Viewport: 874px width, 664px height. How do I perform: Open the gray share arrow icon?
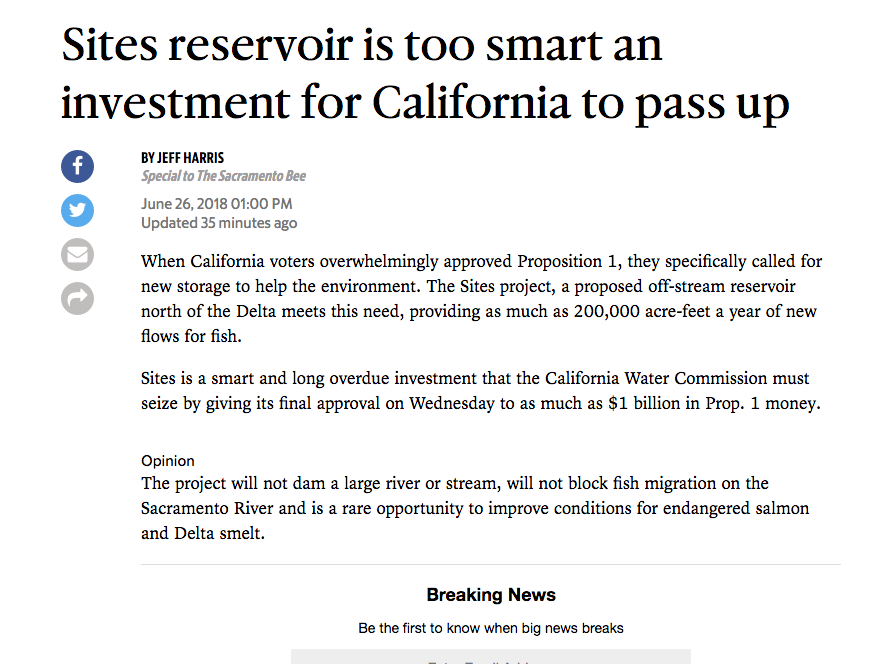pos(77,298)
